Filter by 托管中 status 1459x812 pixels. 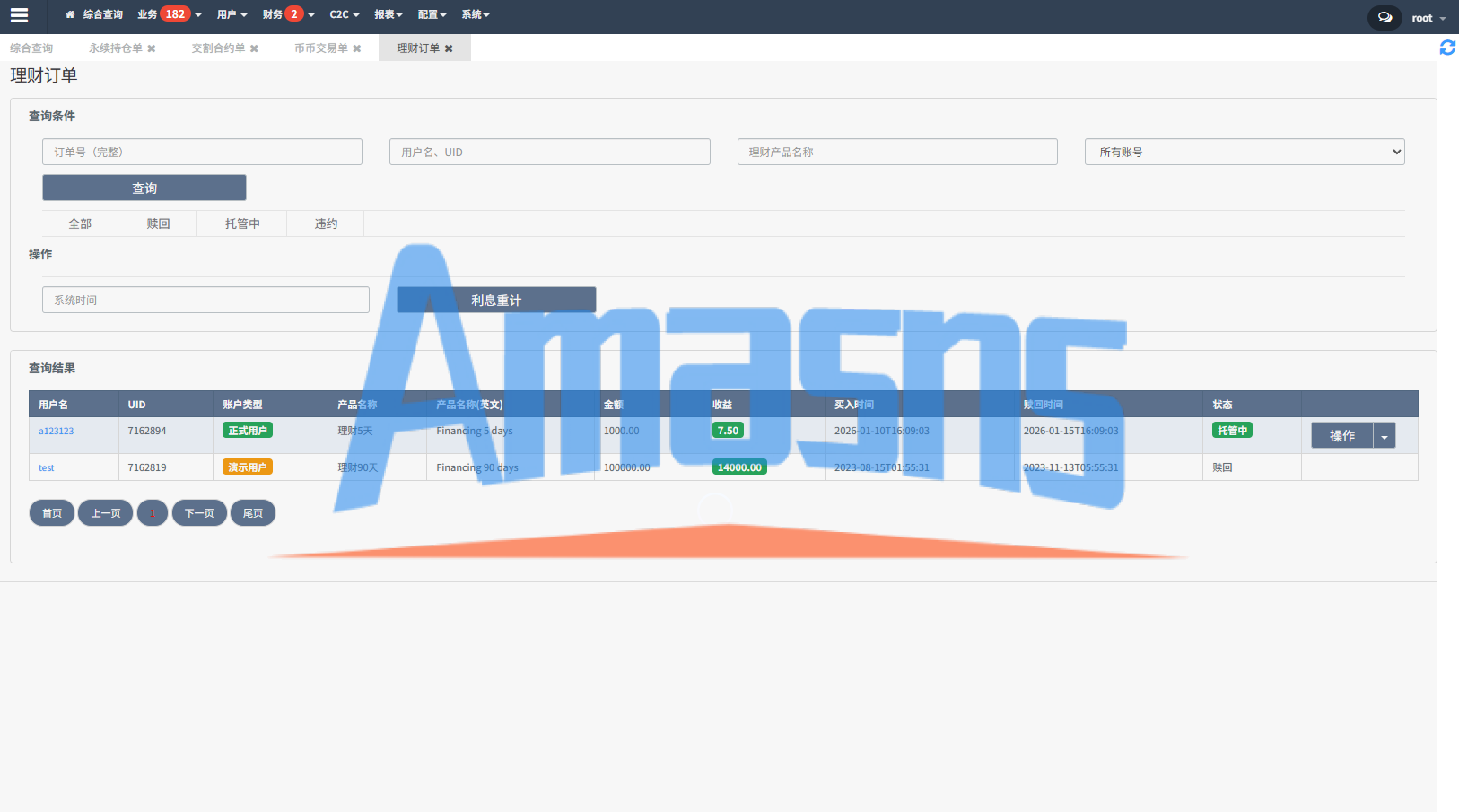(x=242, y=223)
